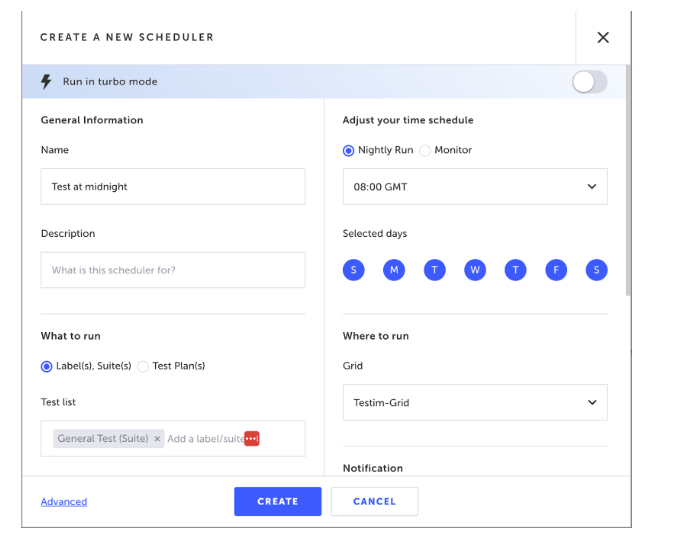Toggle the Sunday day circle

353,270
